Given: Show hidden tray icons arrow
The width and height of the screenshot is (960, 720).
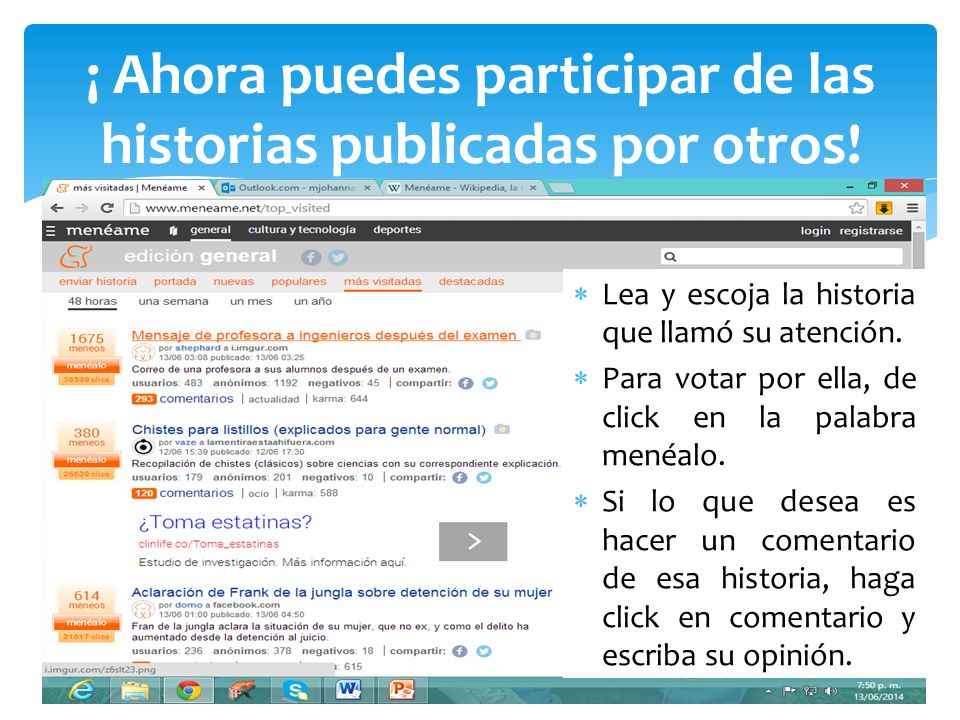Looking at the screenshot, I should 768,691.
